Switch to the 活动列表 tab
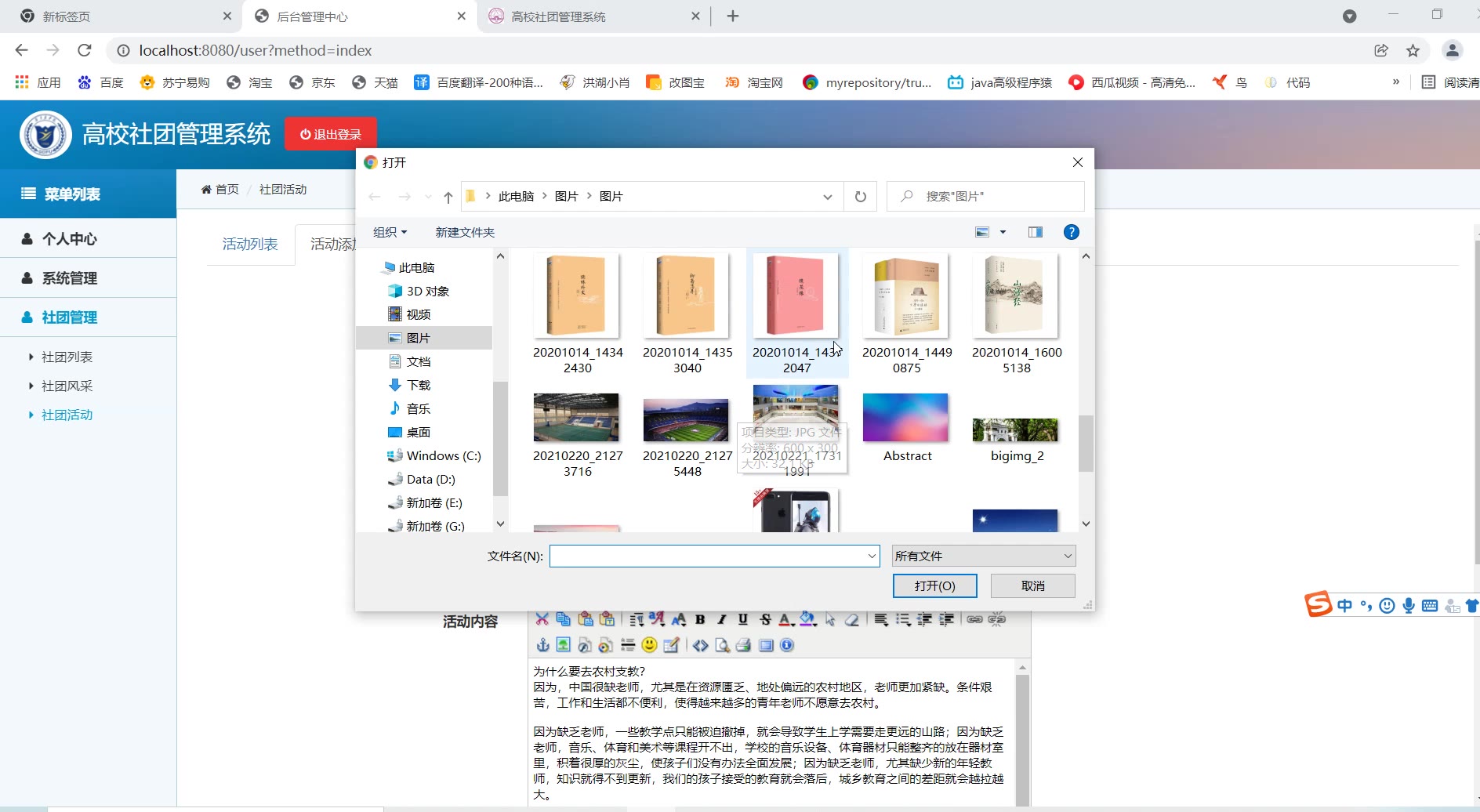The image size is (1480, 812). point(250,244)
